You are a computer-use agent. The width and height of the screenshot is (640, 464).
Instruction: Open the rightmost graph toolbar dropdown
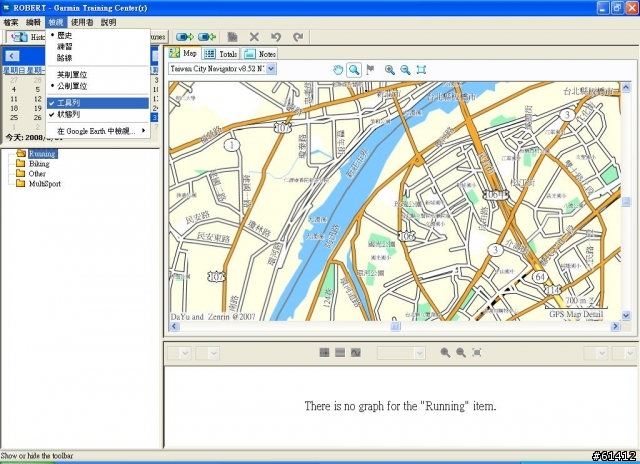630,353
